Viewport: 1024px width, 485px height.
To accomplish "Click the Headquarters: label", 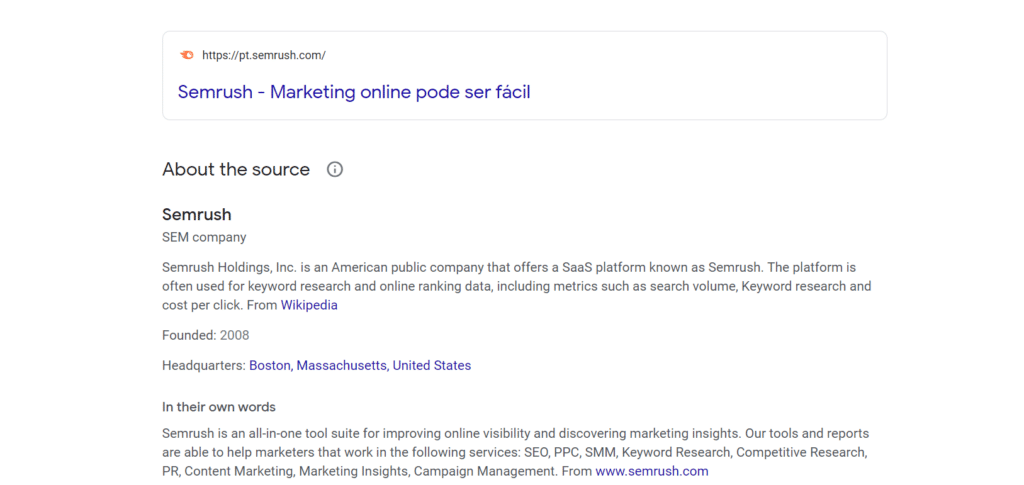I will 204,366.
